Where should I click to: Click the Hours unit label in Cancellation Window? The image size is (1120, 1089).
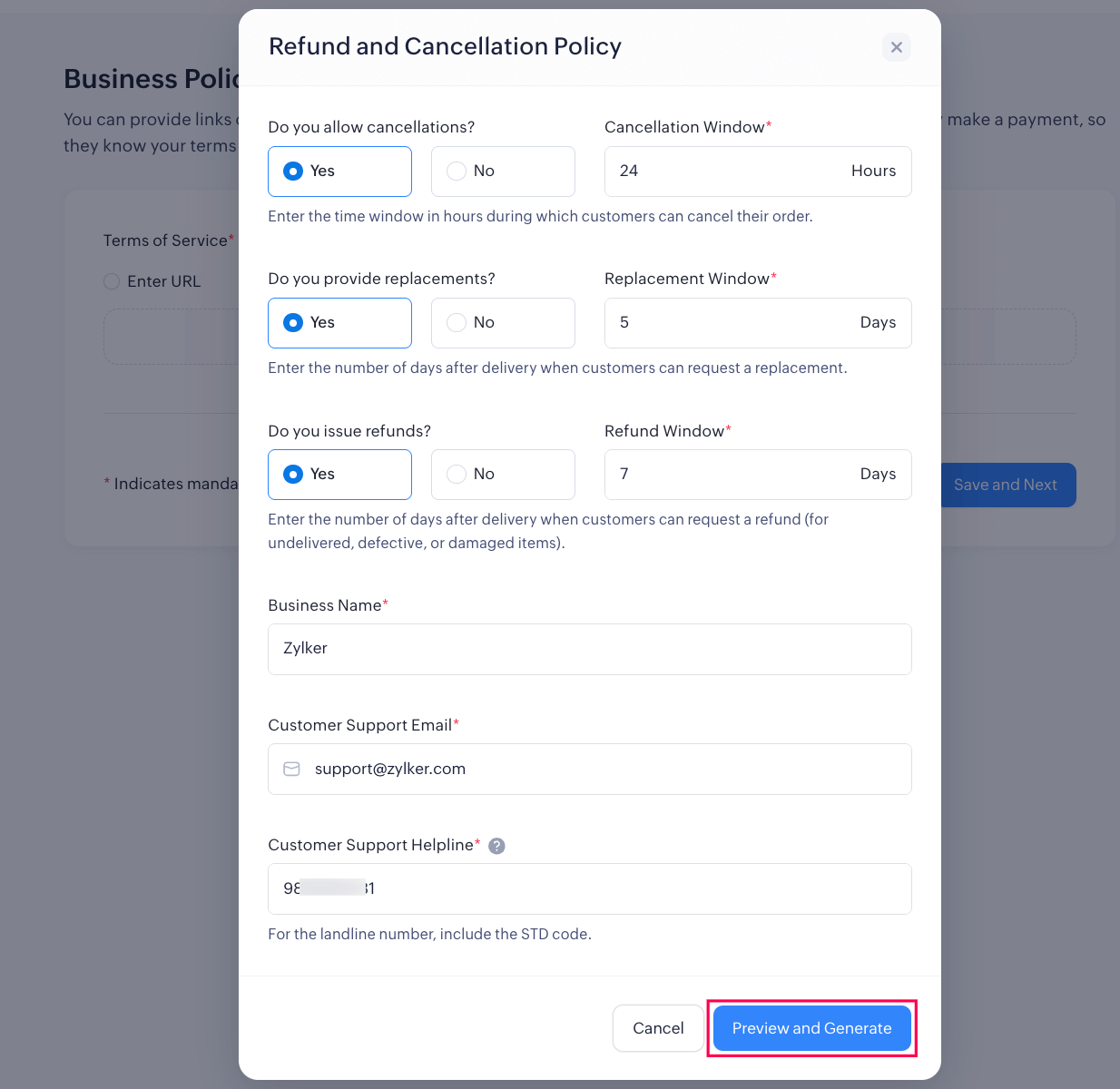[873, 172]
